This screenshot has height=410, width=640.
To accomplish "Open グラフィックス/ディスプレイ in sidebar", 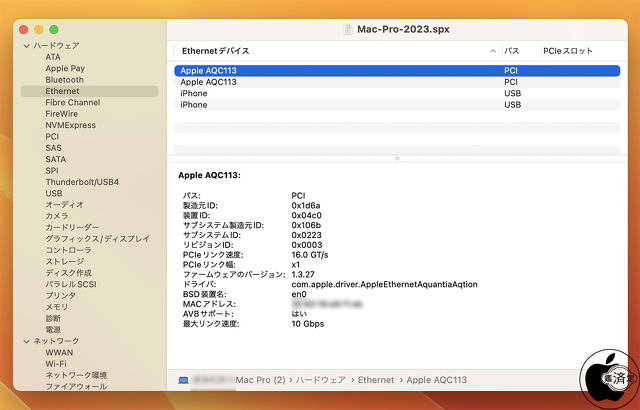I will (x=98, y=239).
